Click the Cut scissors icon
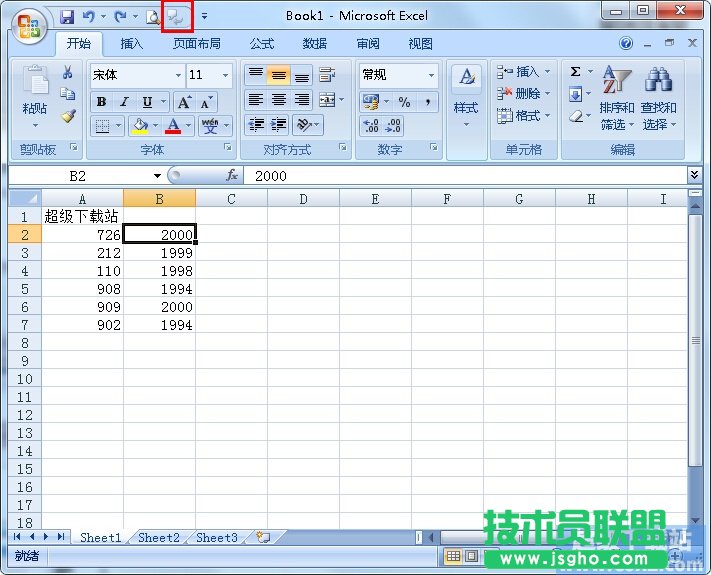Screen dimensions: 711x575 (x=68, y=73)
